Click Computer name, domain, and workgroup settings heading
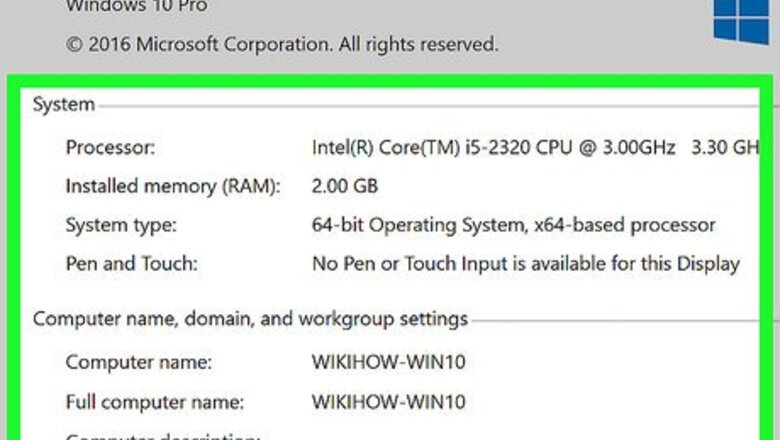Screen dimensions: 780x440 click(x=250, y=319)
